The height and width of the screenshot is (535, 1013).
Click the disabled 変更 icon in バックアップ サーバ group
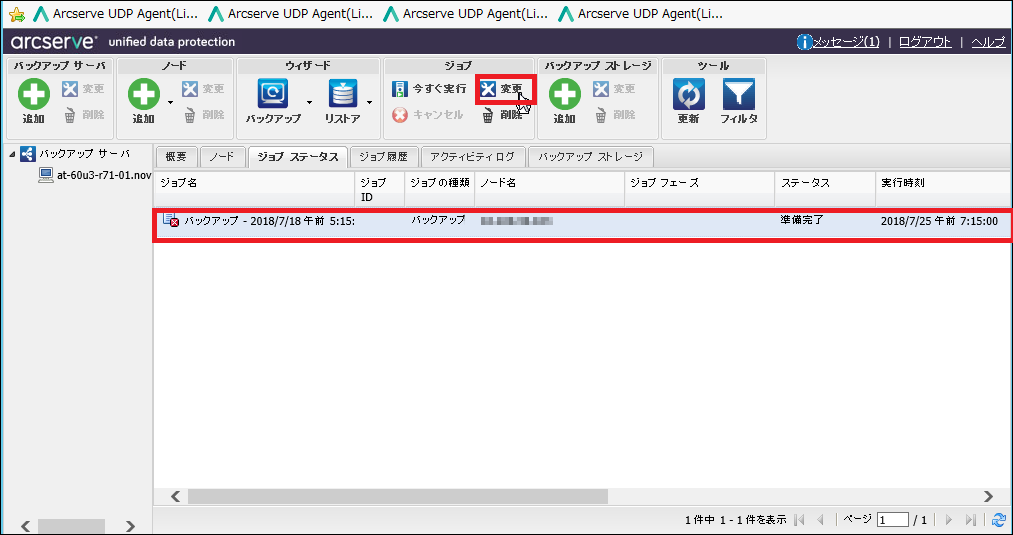click(x=70, y=89)
